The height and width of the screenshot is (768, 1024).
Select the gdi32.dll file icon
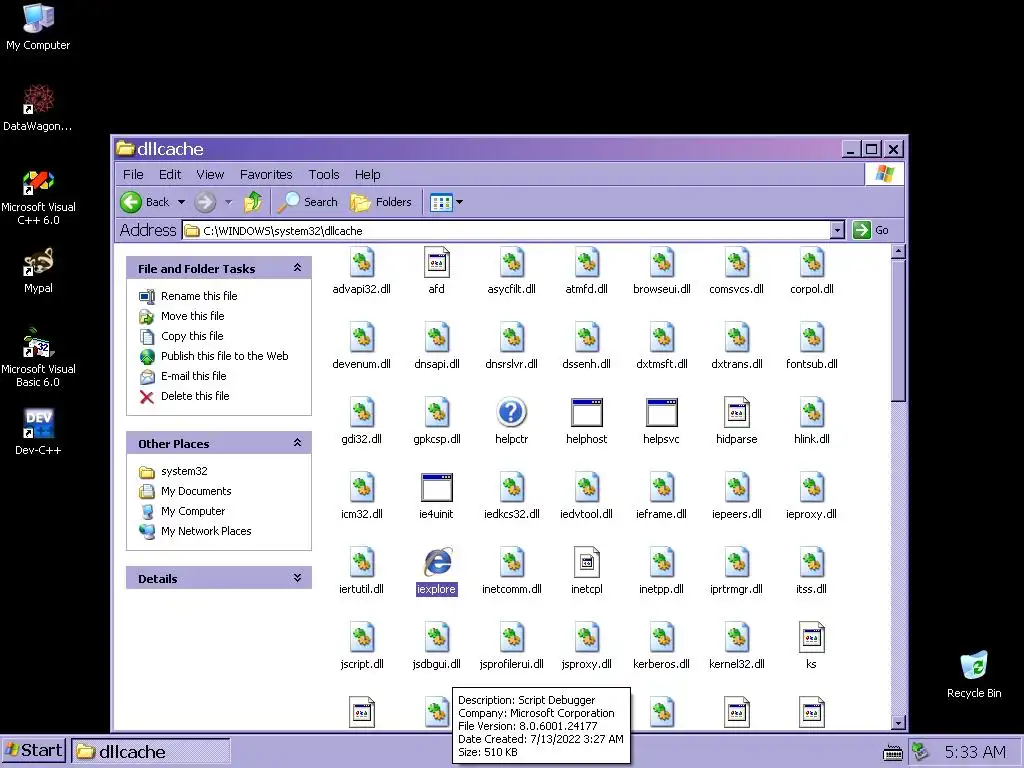362,413
